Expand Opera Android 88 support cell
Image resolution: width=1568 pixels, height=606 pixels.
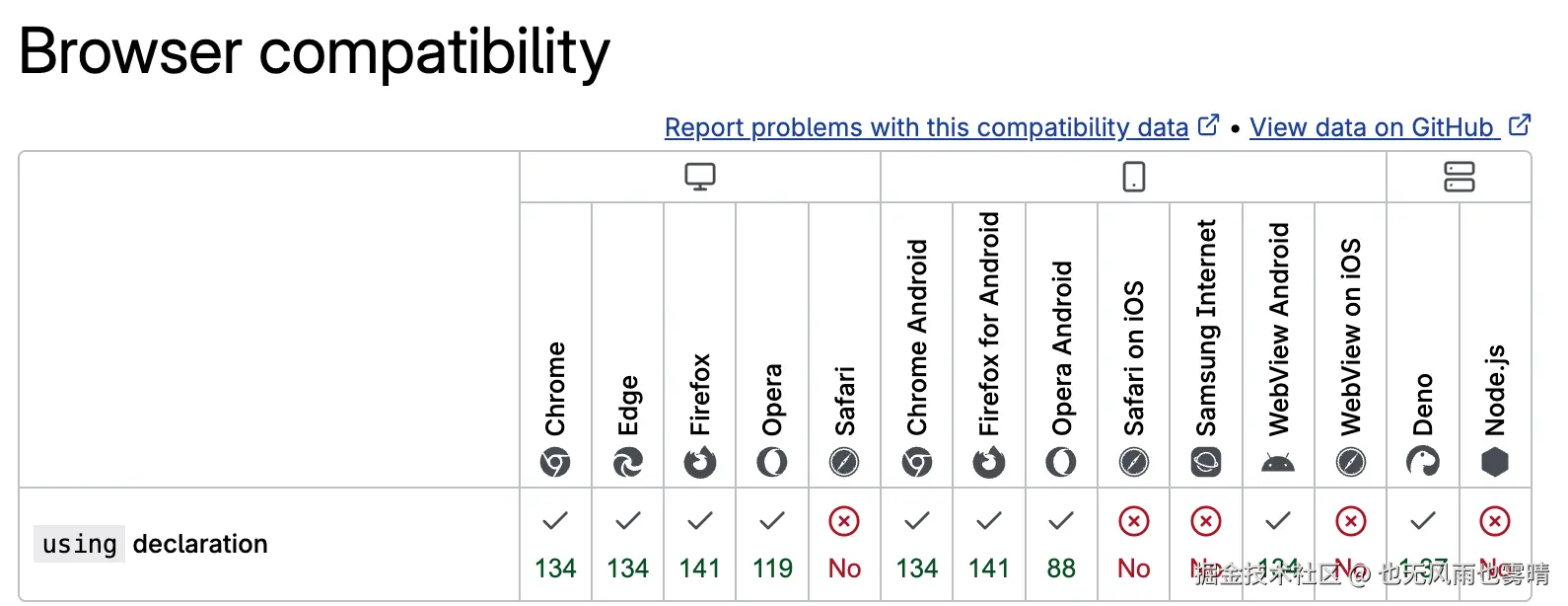[x=1061, y=544]
